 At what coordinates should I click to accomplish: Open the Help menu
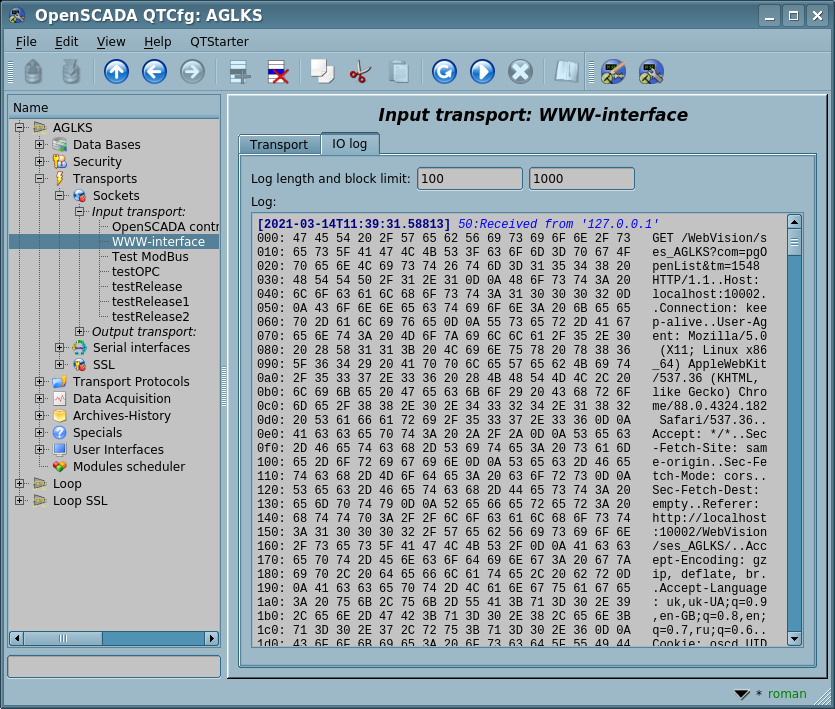point(158,42)
